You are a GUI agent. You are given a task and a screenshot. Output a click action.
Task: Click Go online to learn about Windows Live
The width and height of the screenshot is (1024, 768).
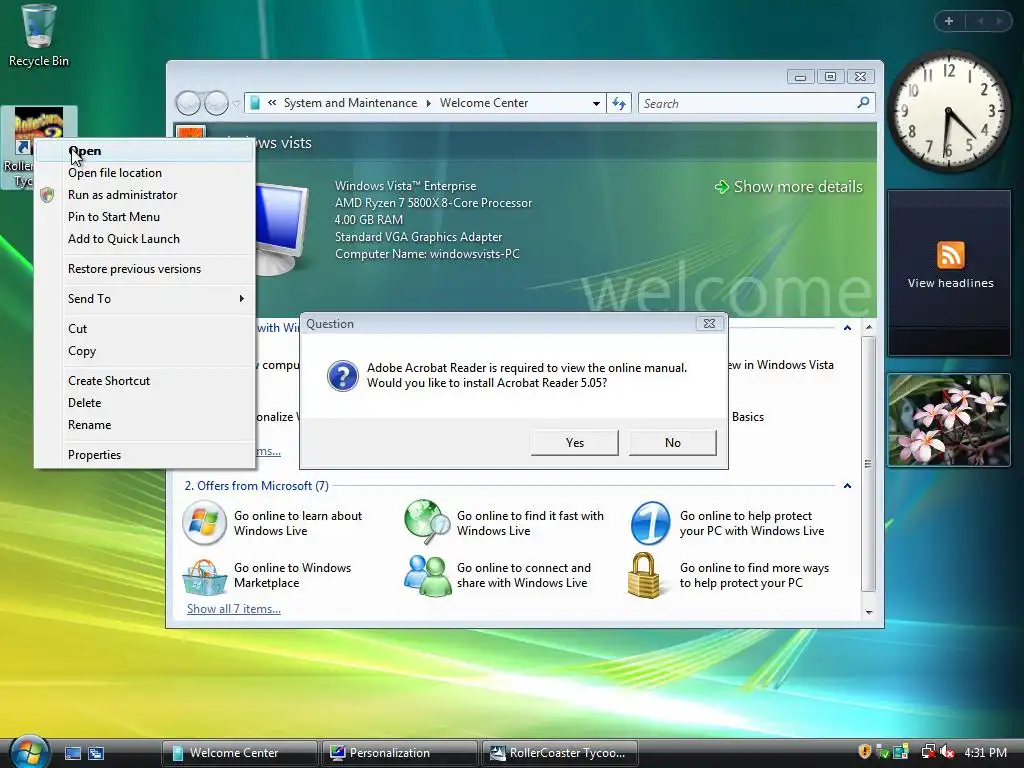point(298,523)
